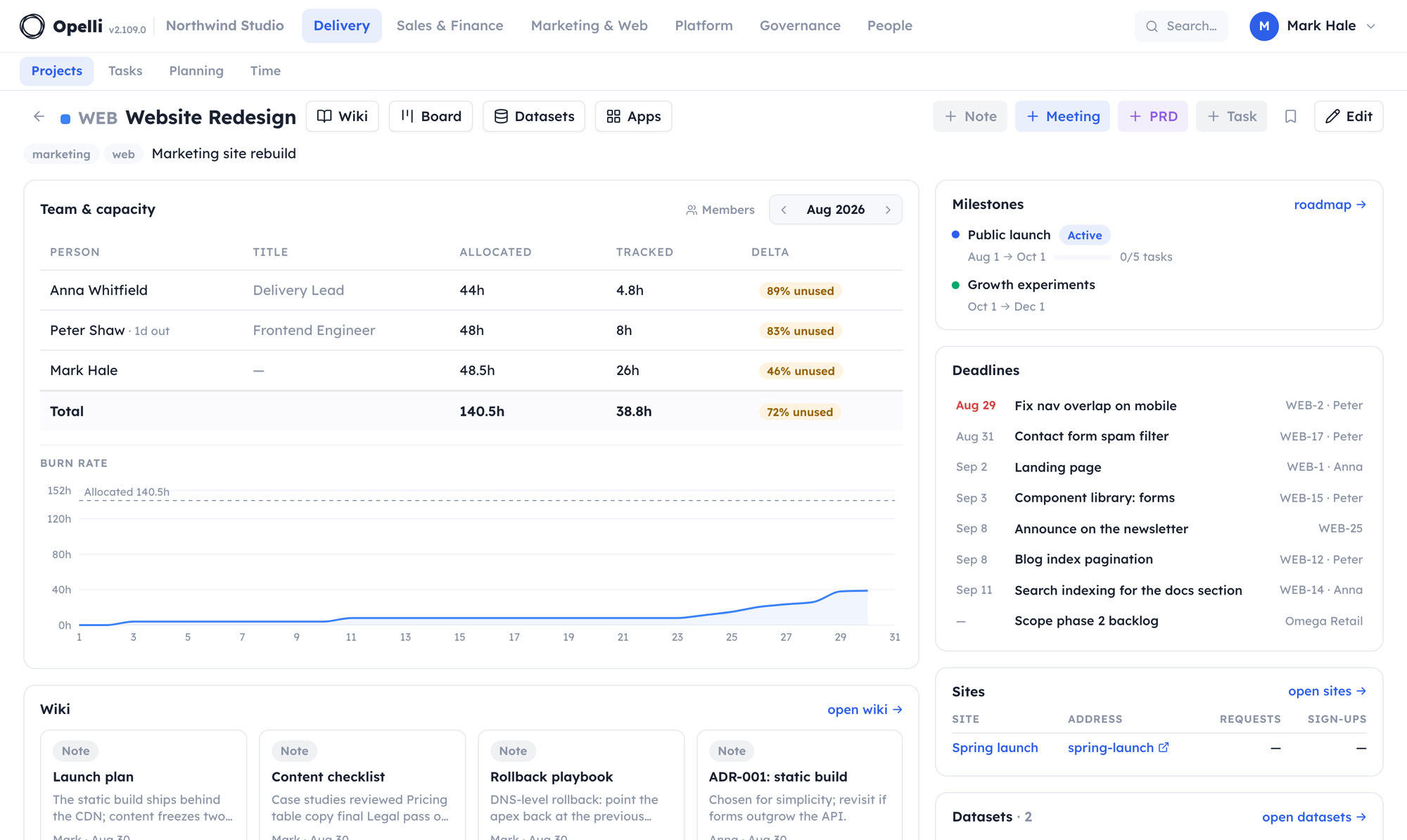
Task: Open the Launch plan wiki note card
Action: pyautogui.click(x=144, y=785)
